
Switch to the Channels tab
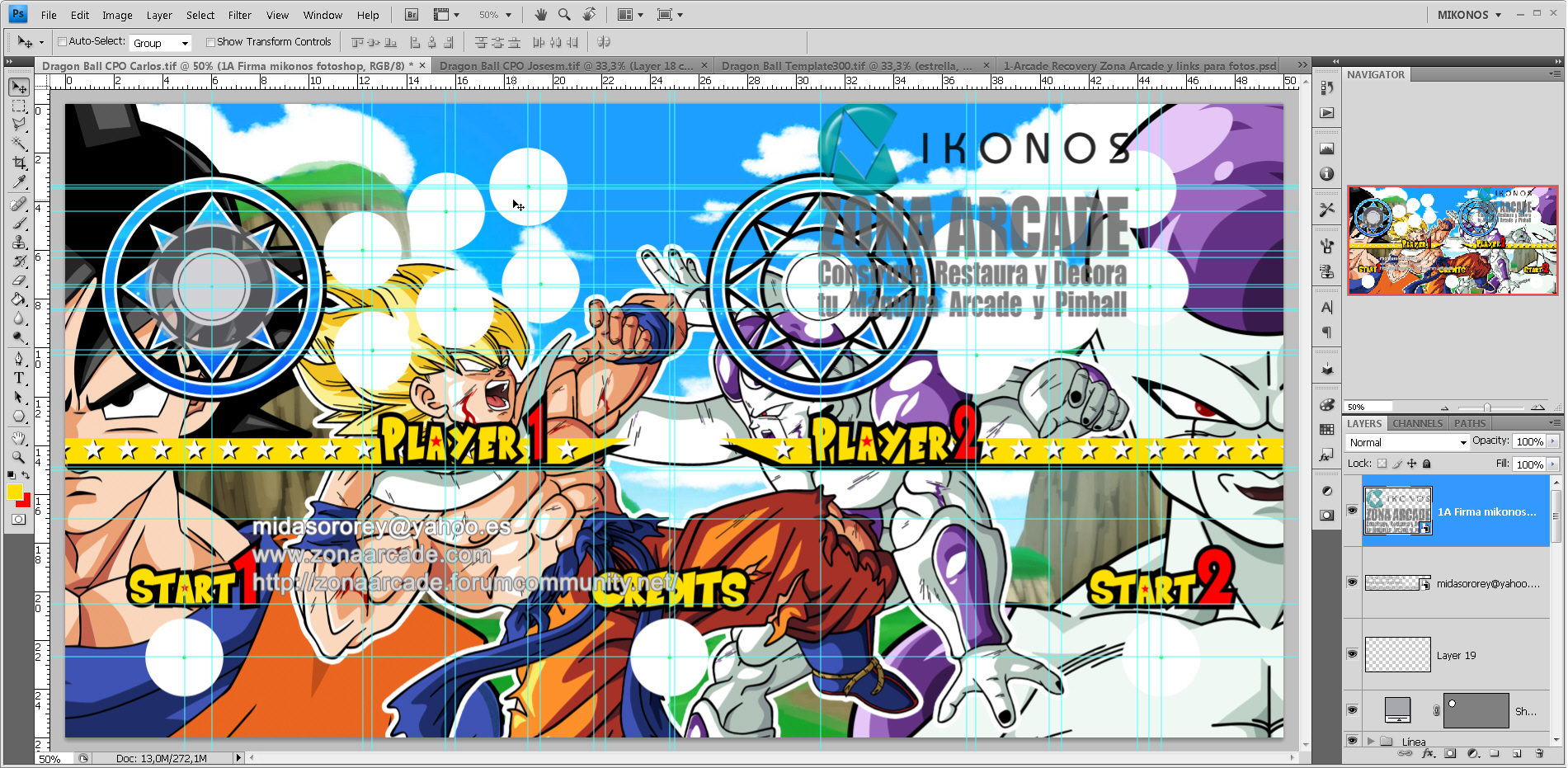point(1417,423)
